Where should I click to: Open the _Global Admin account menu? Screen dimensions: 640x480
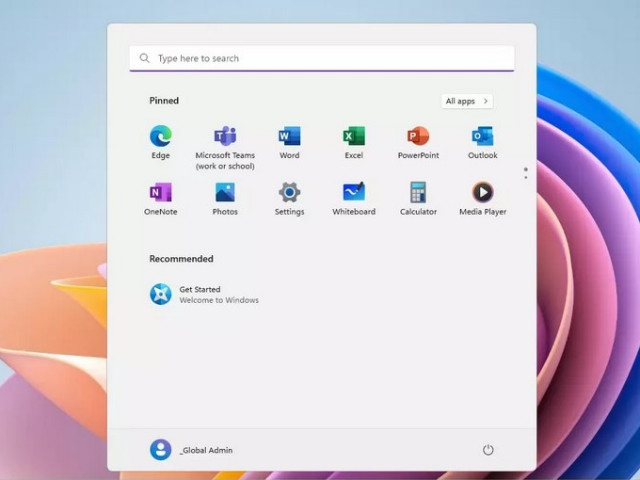pos(191,450)
